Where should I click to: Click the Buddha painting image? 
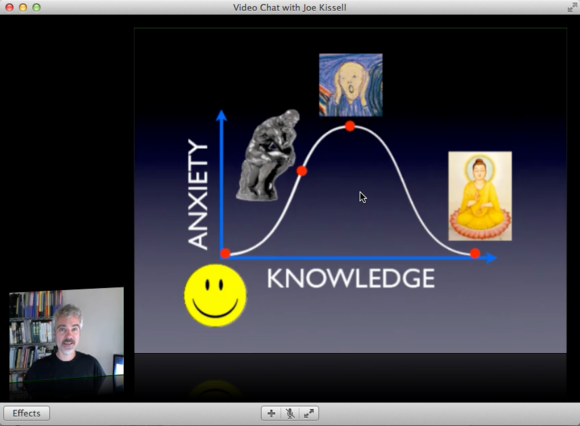[480, 196]
